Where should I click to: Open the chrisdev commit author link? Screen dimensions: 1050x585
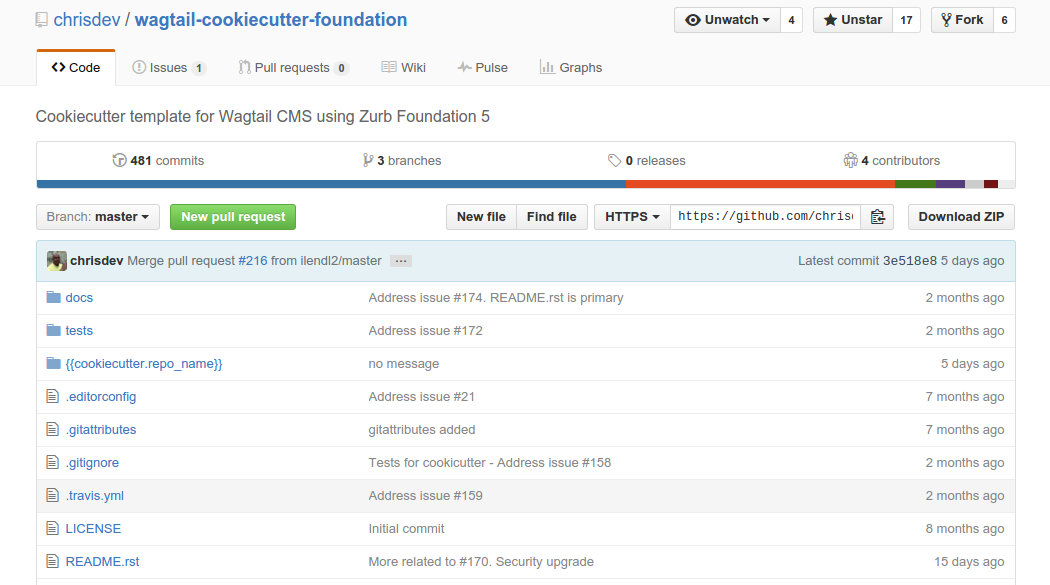[x=96, y=261]
